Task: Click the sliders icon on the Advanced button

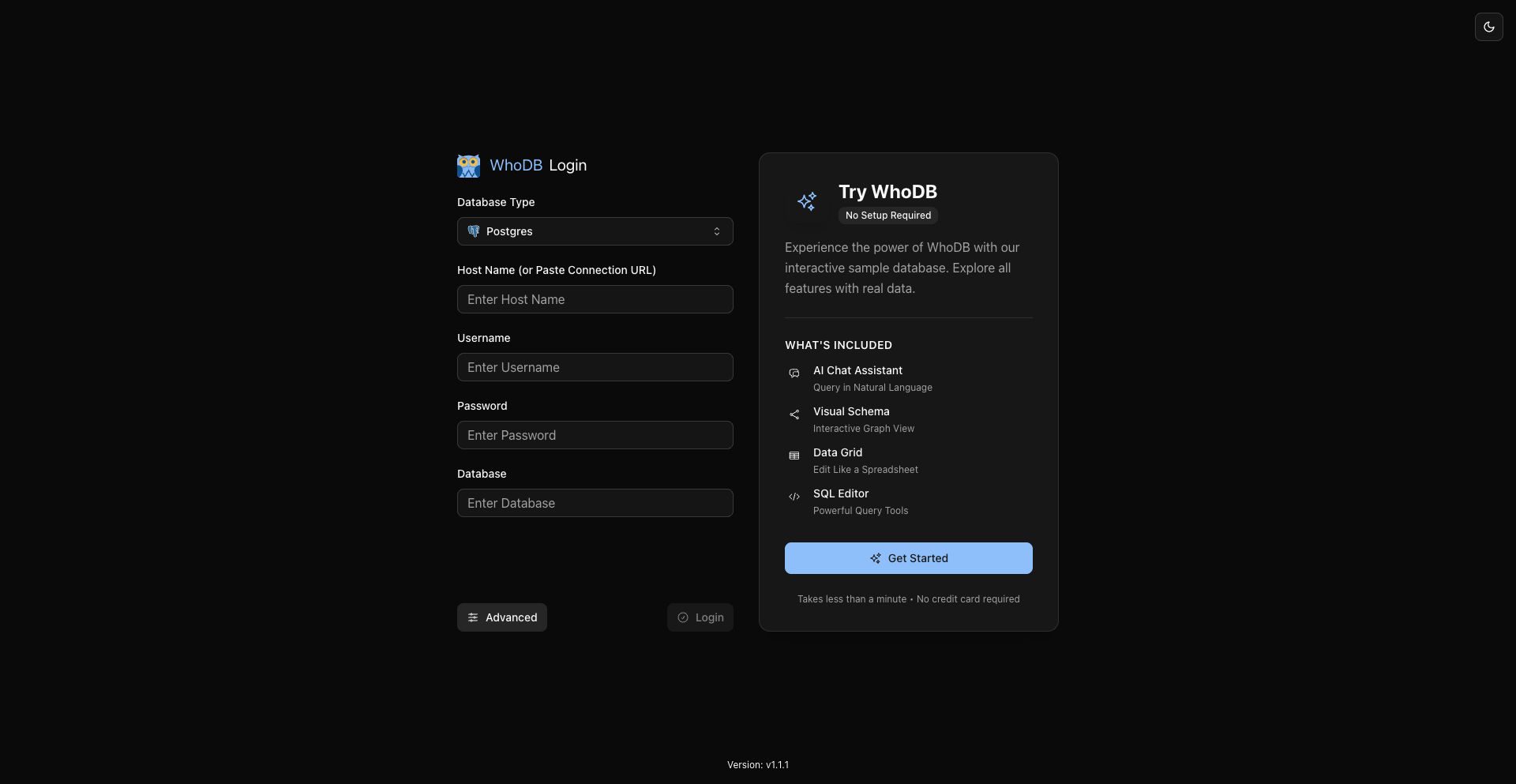Action: [x=473, y=617]
